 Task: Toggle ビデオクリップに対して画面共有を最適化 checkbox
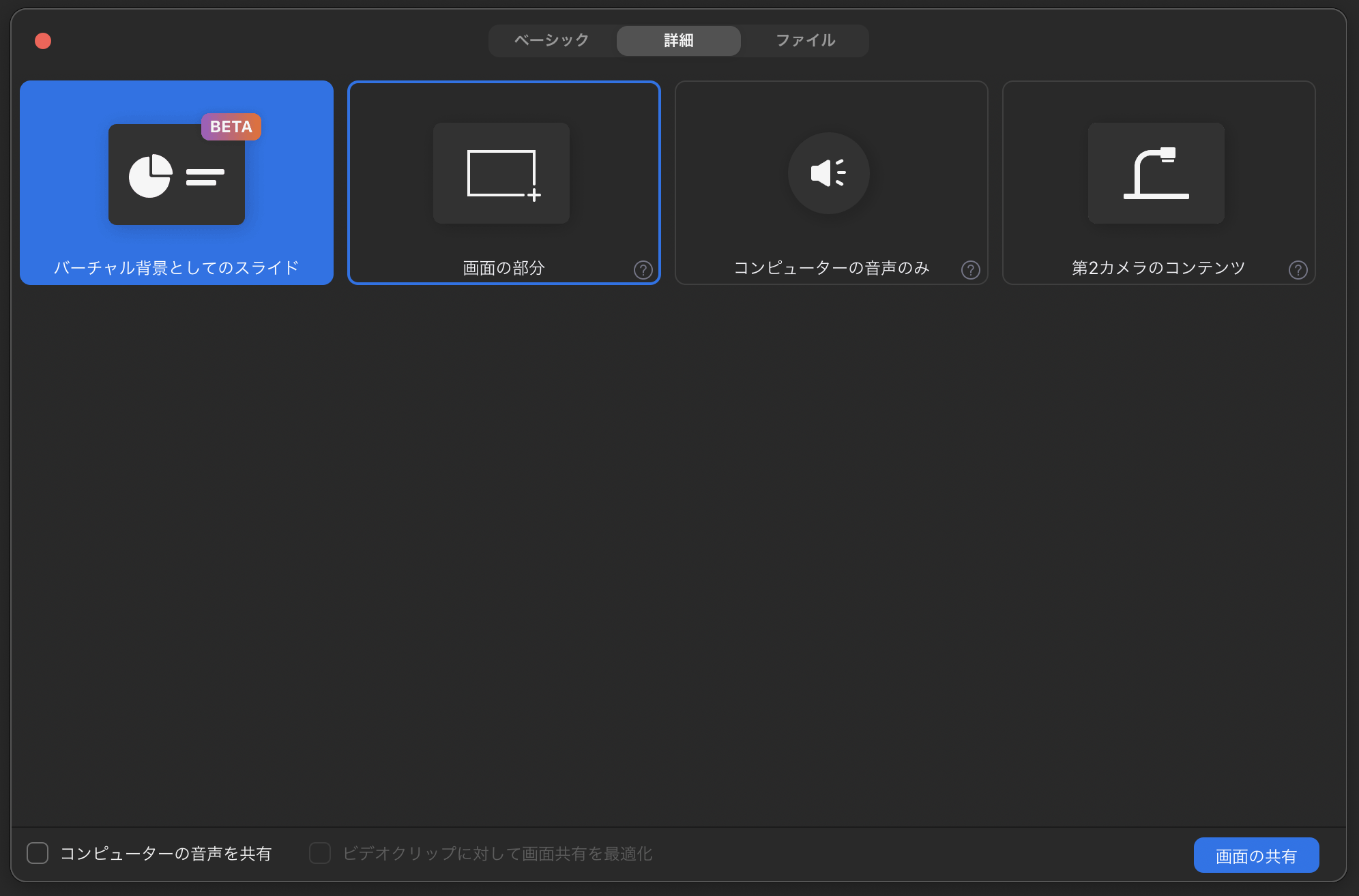[320, 853]
